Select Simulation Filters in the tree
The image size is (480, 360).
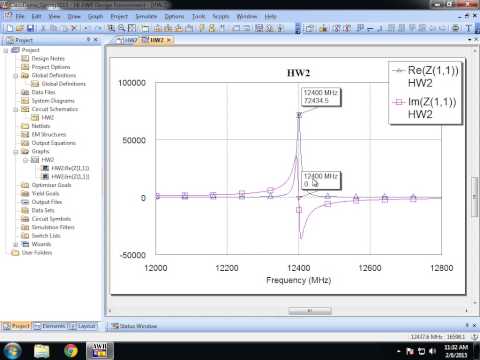pos(53,227)
